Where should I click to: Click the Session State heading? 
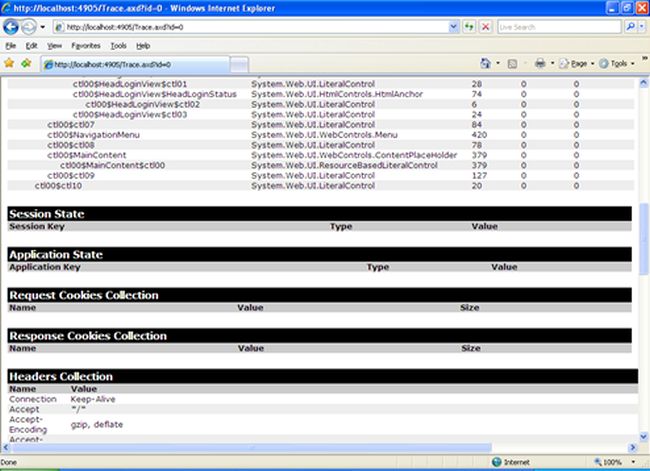47,214
